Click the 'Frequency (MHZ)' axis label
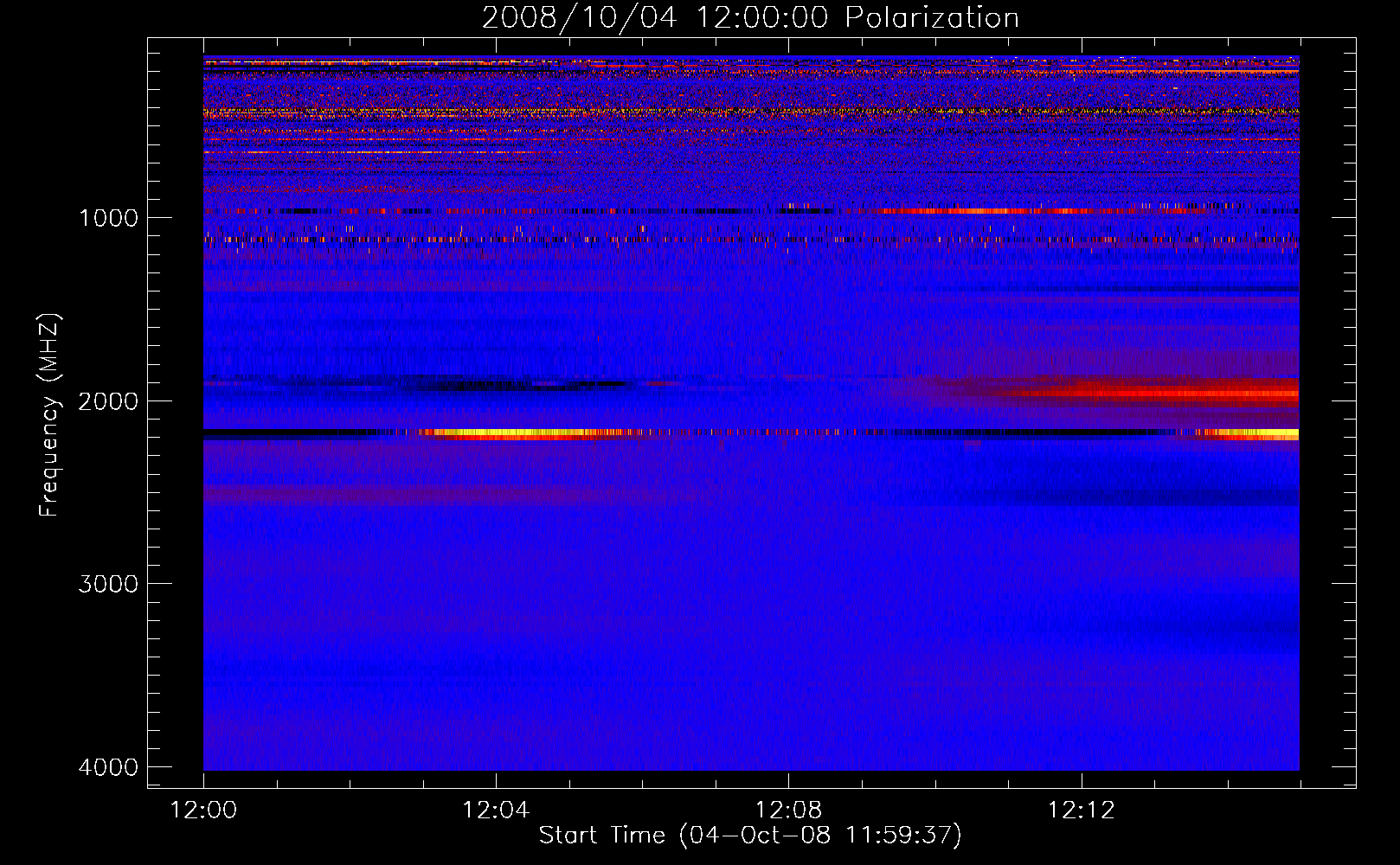This screenshot has height=865, width=1400. (x=49, y=415)
